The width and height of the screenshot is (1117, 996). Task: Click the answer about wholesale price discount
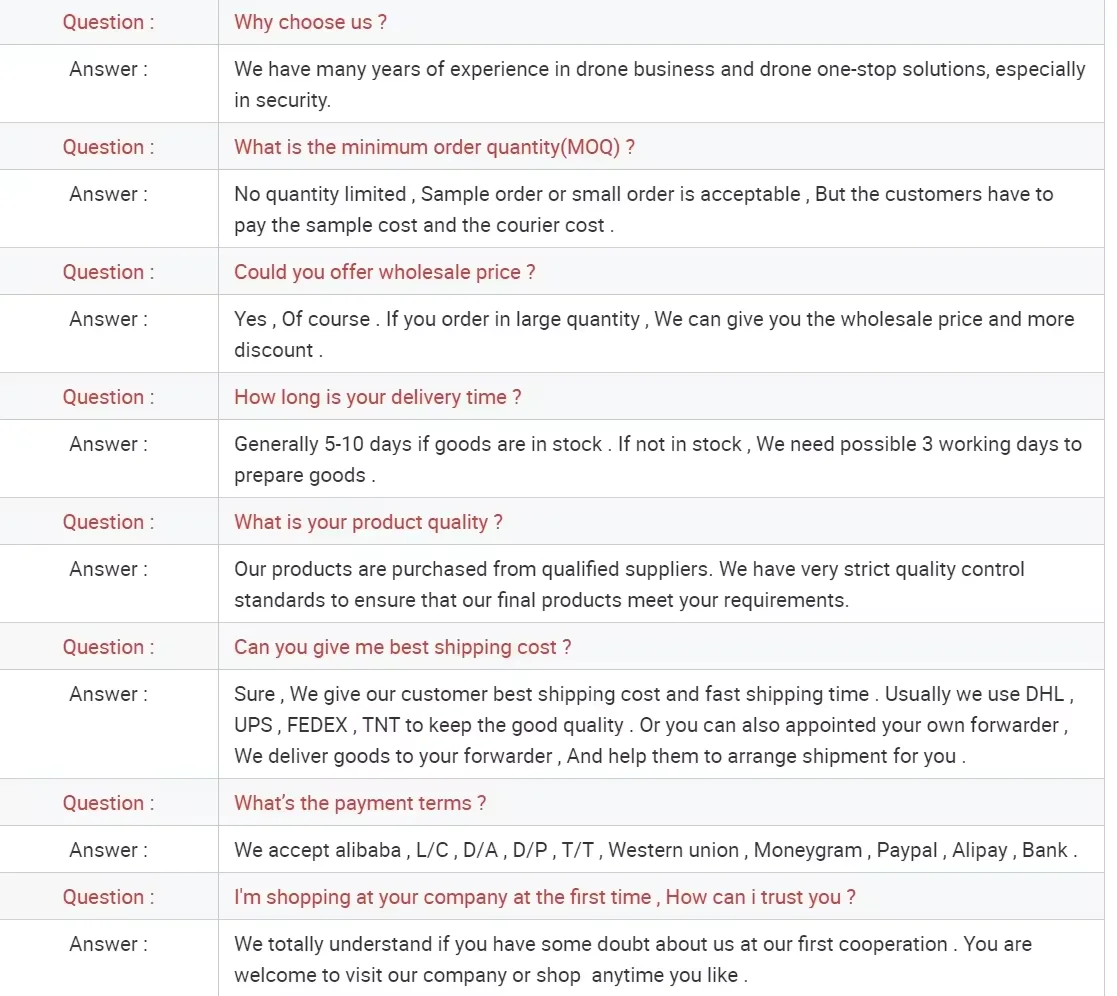click(654, 334)
